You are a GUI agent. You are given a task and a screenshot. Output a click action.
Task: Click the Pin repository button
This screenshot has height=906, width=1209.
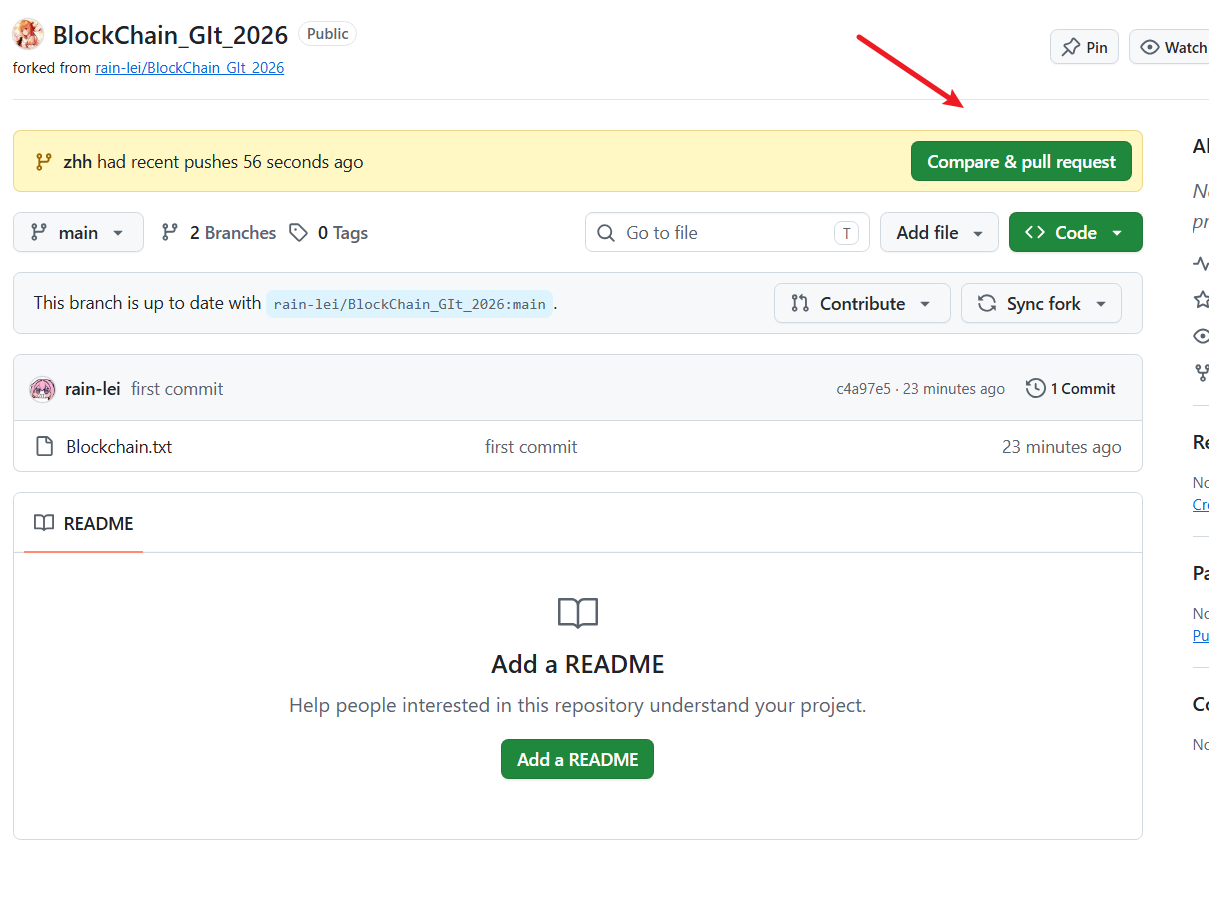[x=1084, y=47]
